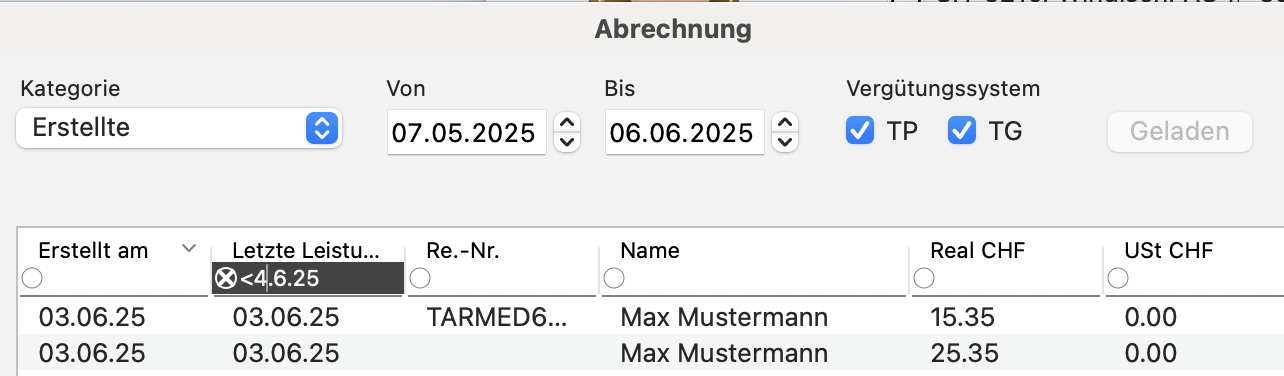Sort by the Name column header
This screenshot has width=1284, height=376.
(x=650, y=251)
